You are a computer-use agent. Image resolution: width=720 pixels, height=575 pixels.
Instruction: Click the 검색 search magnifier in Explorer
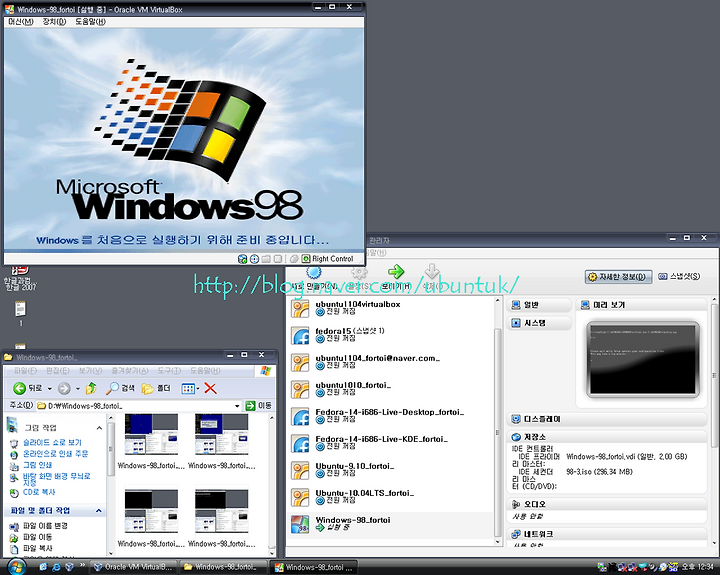pyautogui.click(x=120, y=389)
